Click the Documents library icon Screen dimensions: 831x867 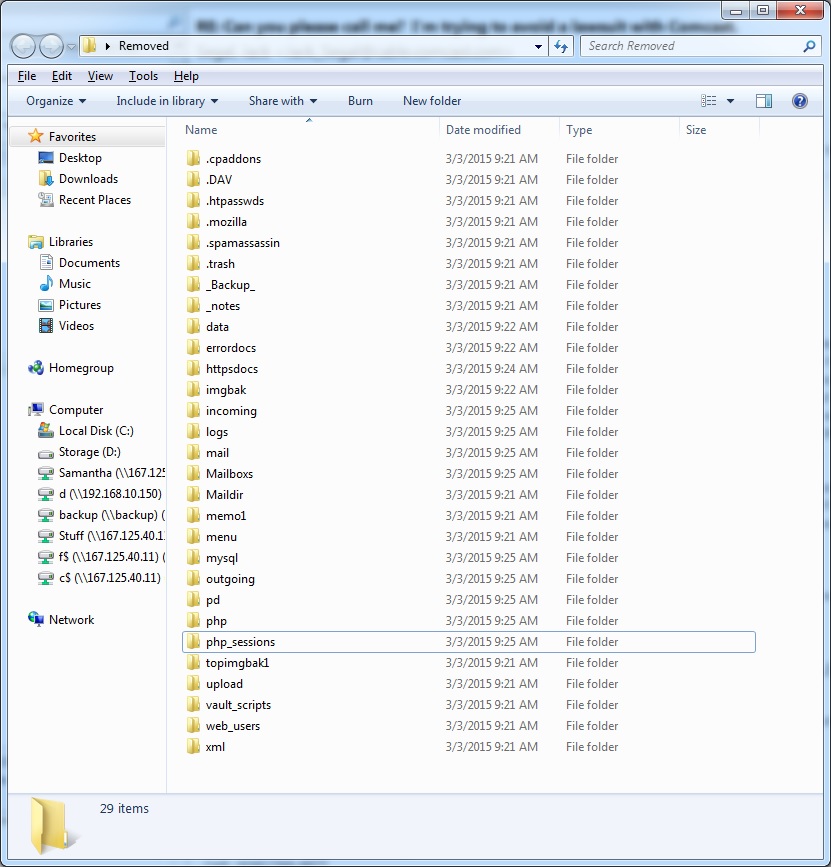click(46, 263)
